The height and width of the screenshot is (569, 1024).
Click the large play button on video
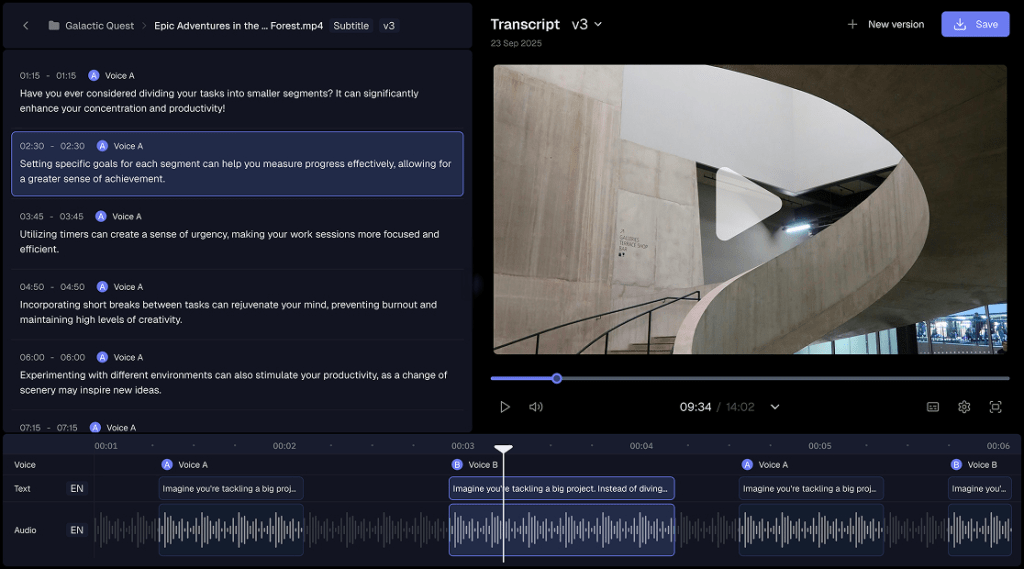point(748,204)
